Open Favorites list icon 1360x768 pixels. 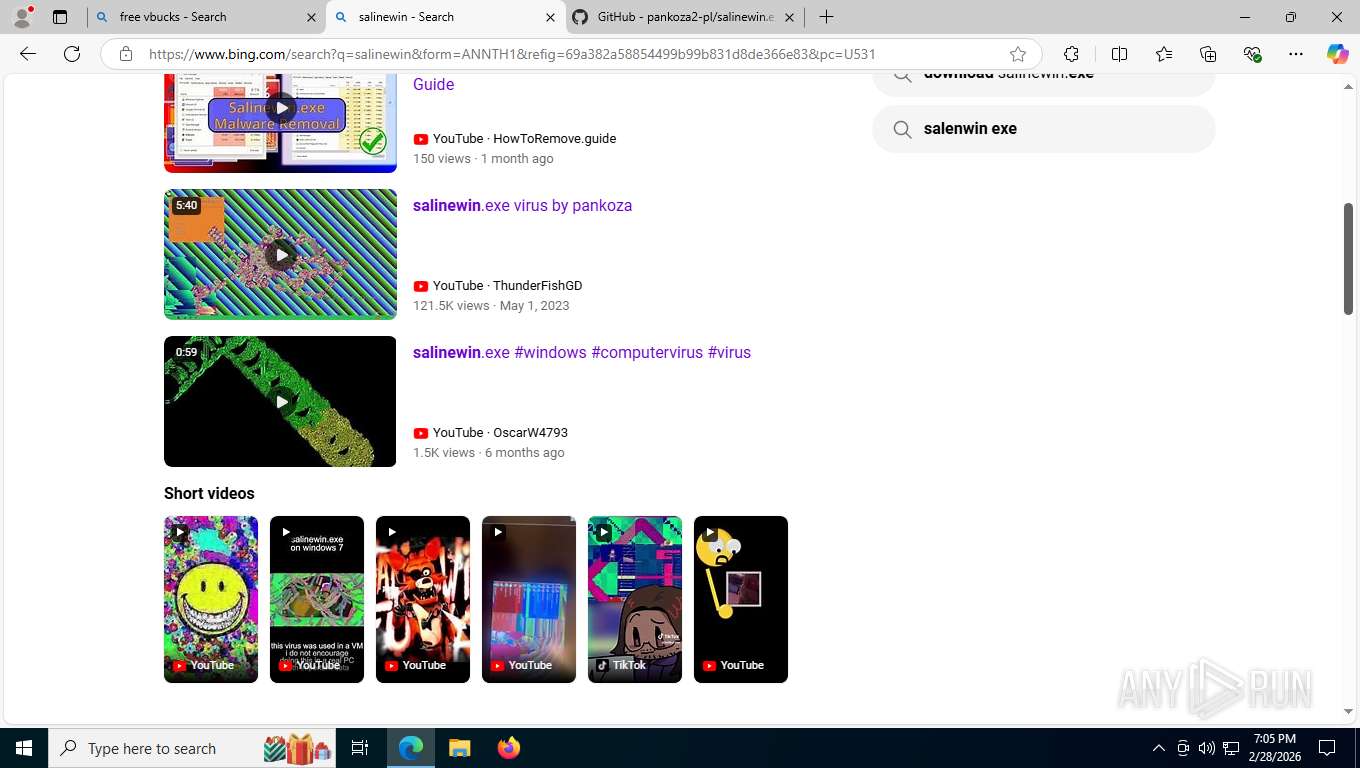click(1164, 54)
